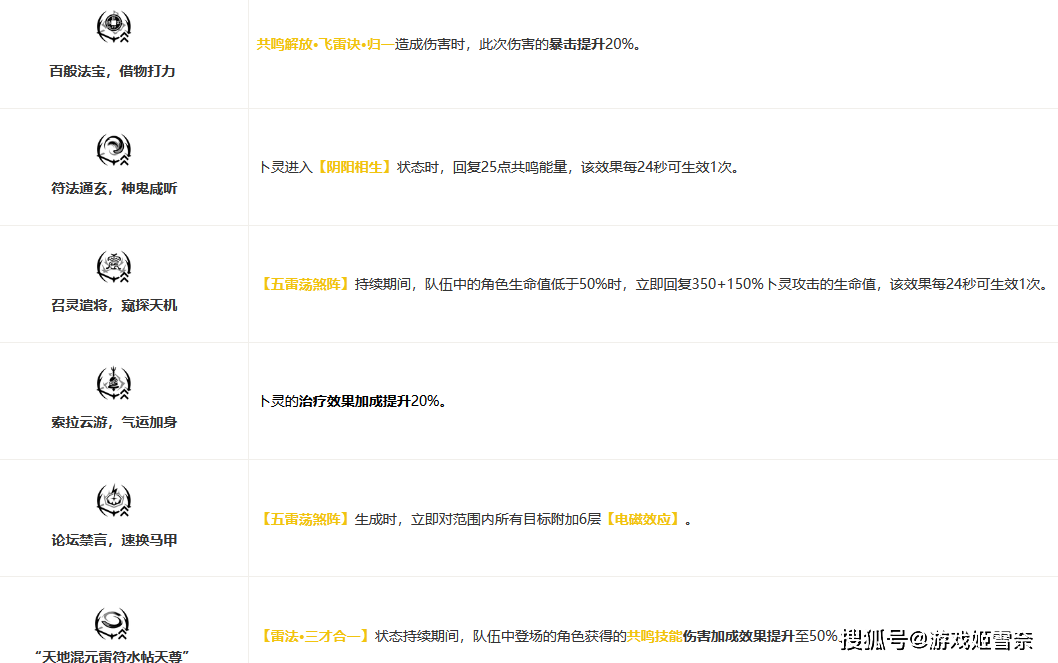Click the yellow 【阴阳相生】 keyword
The width and height of the screenshot is (1058, 663).
click(353, 167)
